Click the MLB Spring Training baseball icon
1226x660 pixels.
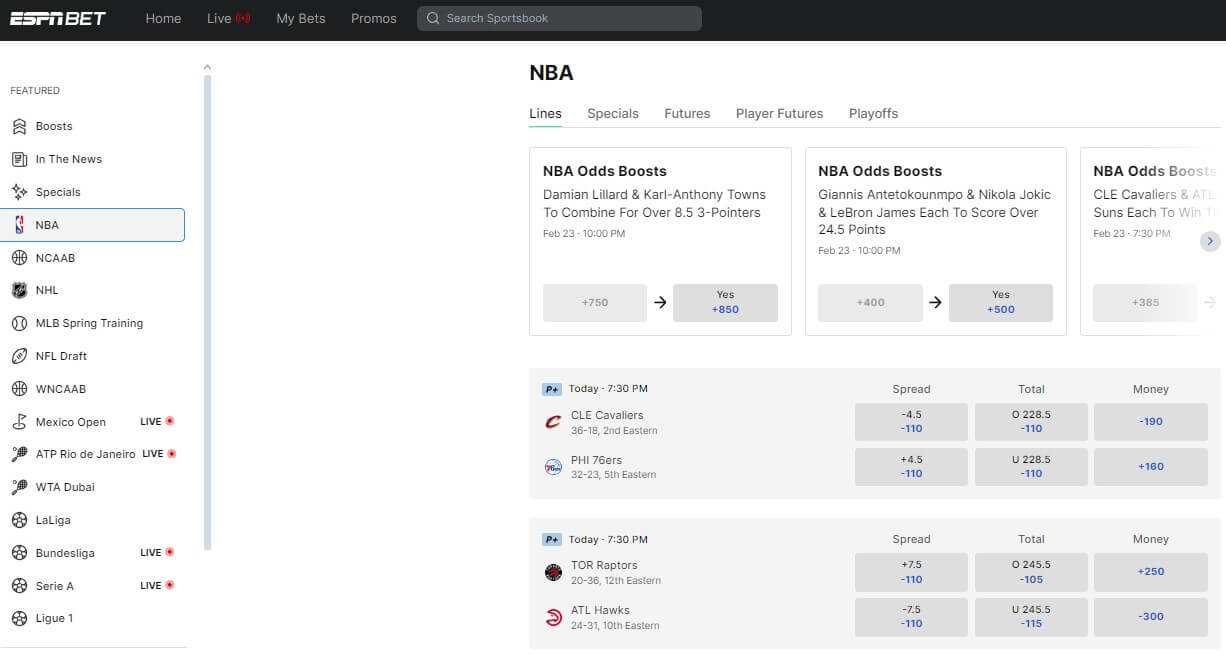(19, 323)
